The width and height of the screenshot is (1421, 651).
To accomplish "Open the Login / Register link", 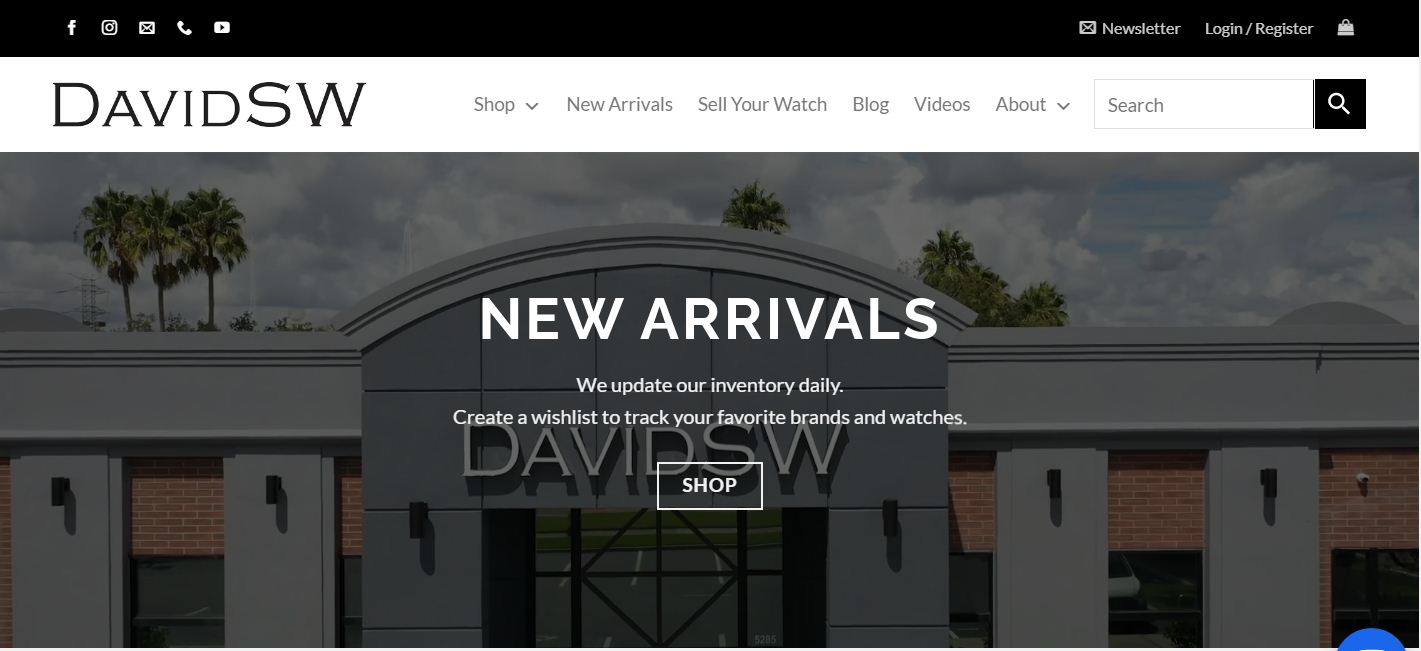I will click(x=1259, y=29).
